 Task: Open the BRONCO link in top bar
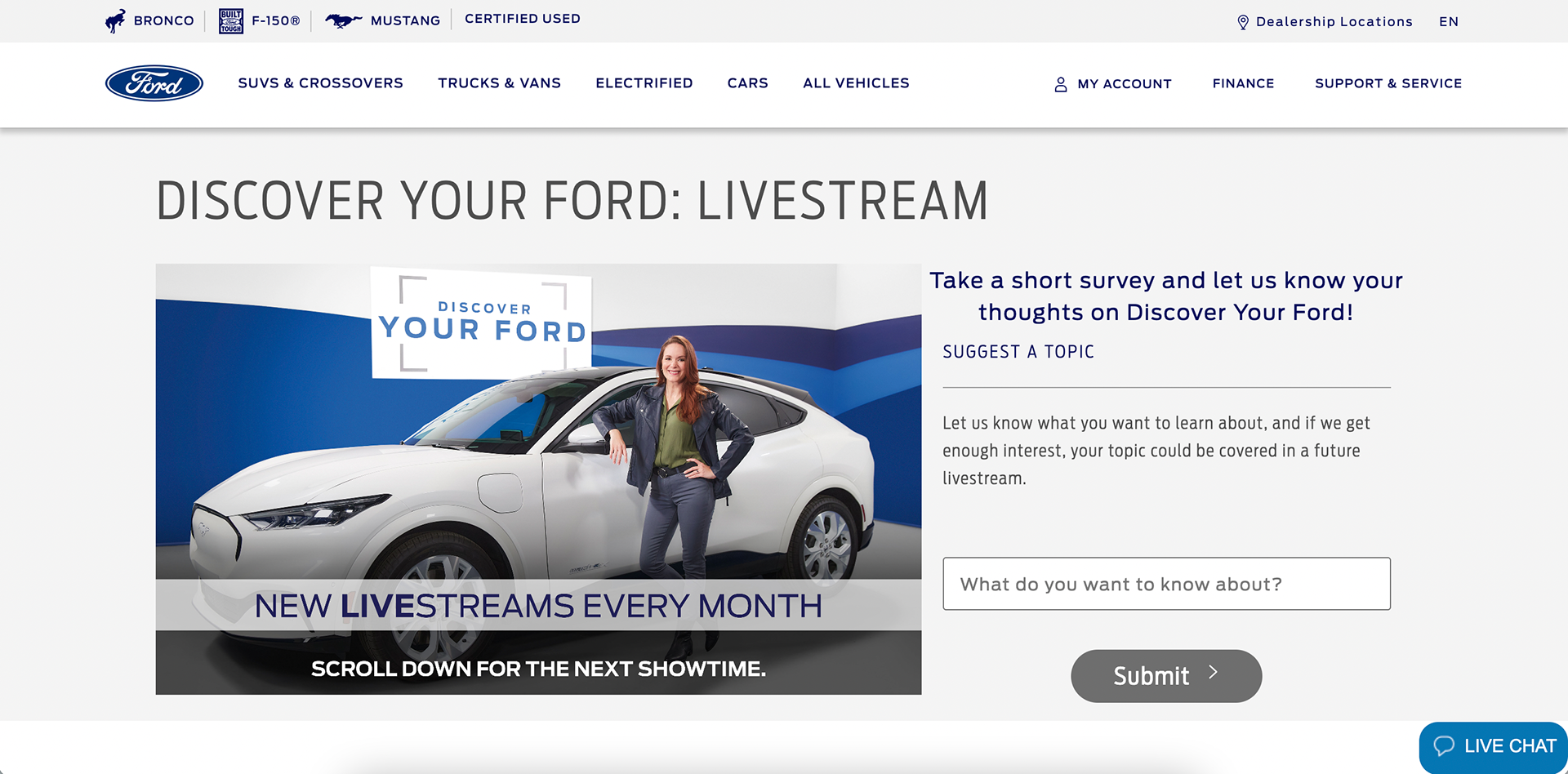point(164,20)
